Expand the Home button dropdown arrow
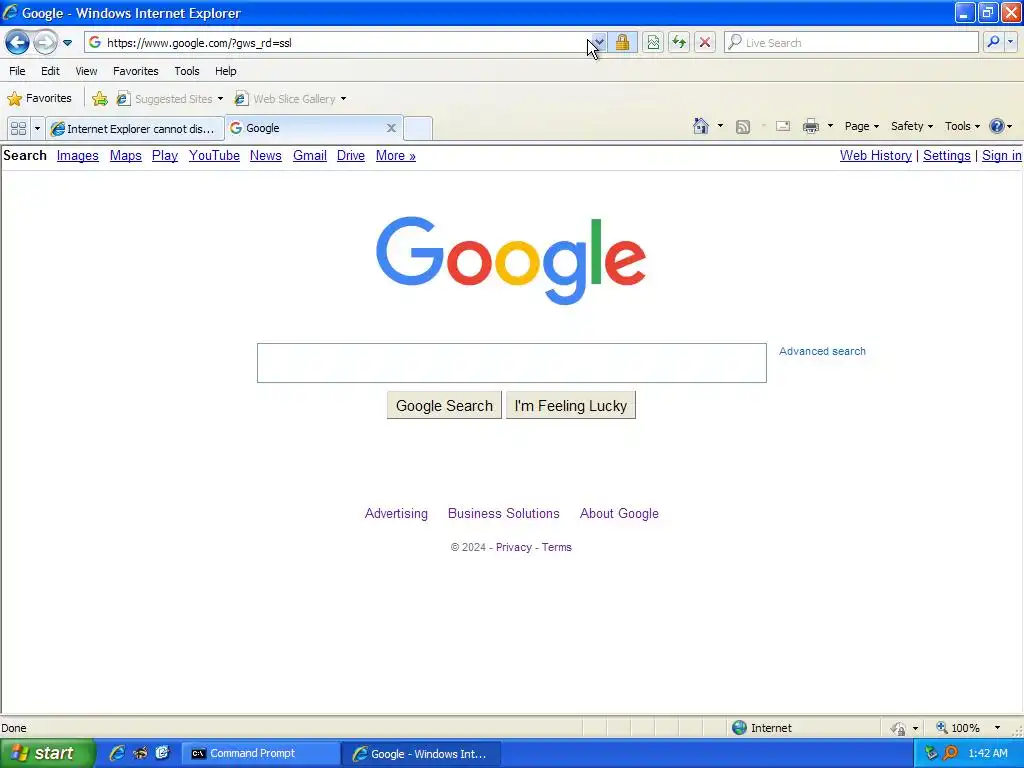Image resolution: width=1024 pixels, height=768 pixels. (x=720, y=126)
